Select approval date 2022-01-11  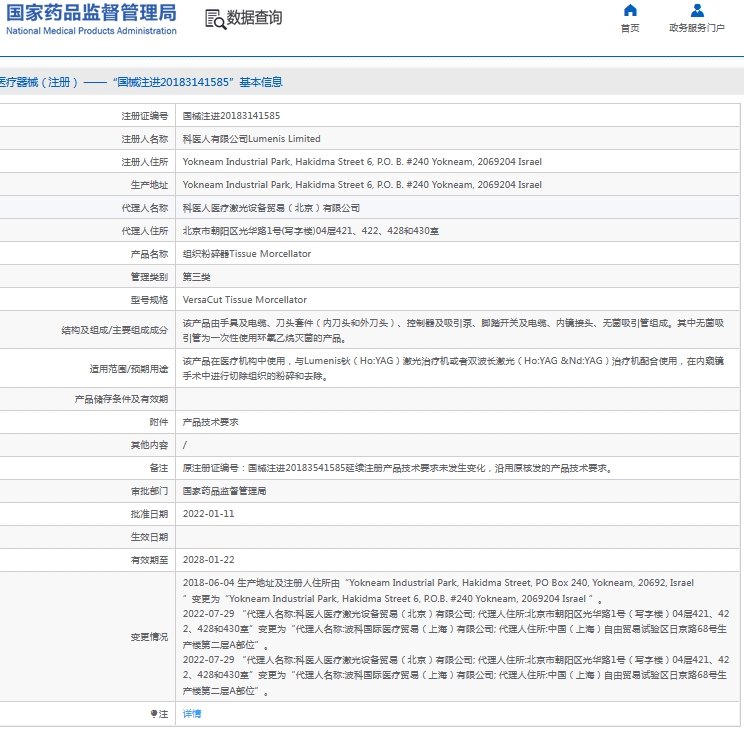tap(208, 514)
